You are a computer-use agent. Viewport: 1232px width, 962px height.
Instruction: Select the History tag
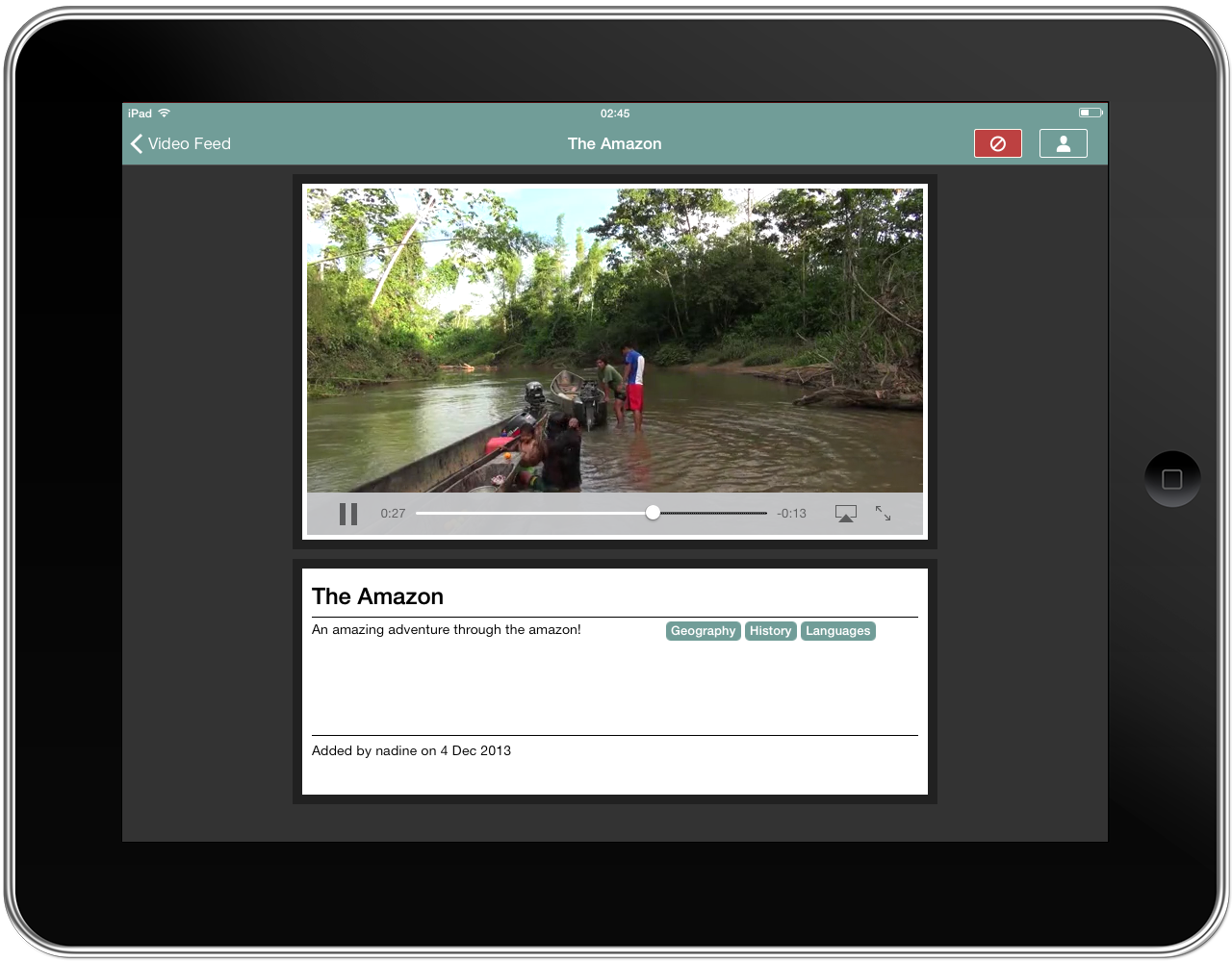[x=770, y=631]
